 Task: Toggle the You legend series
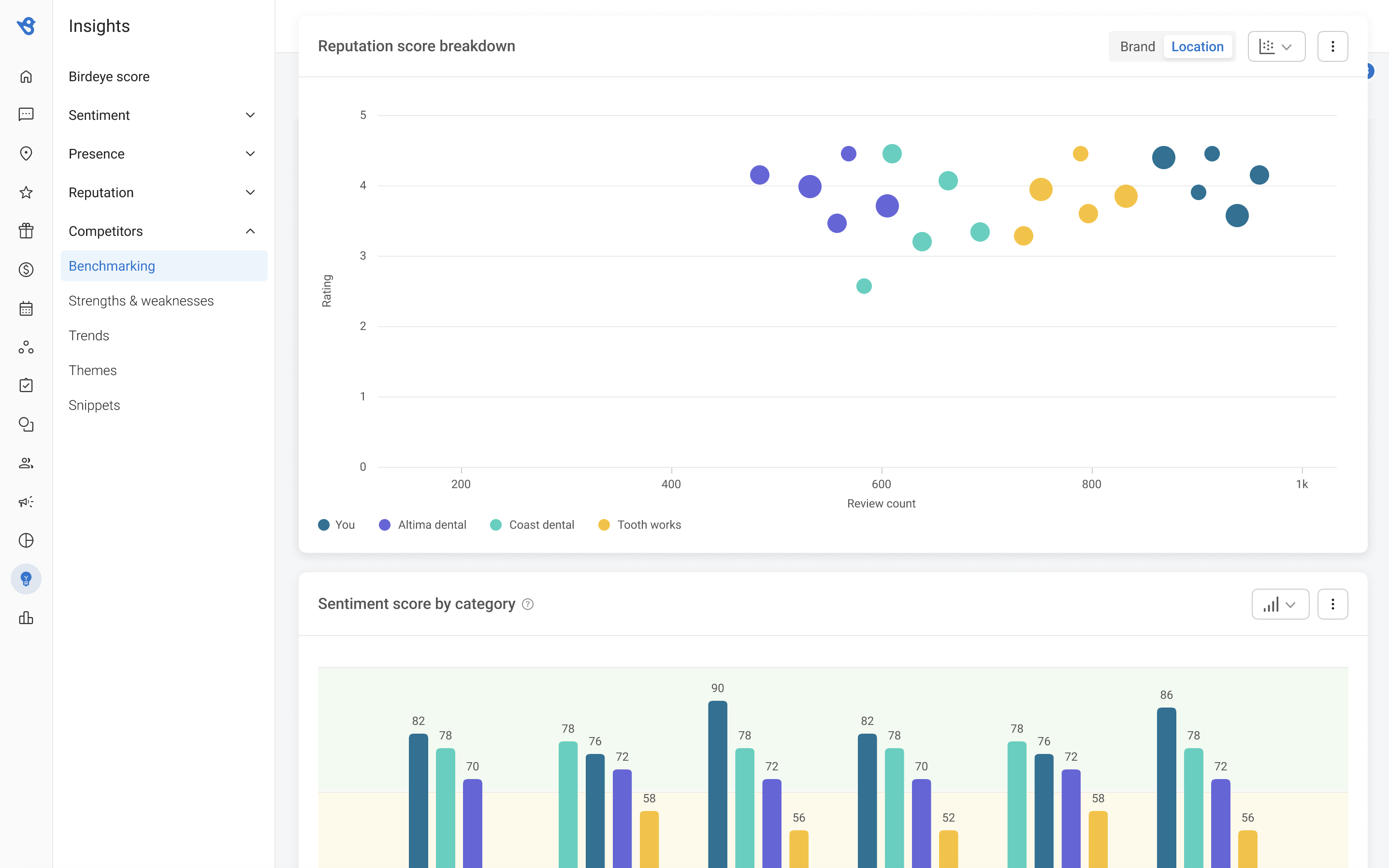tap(336, 525)
